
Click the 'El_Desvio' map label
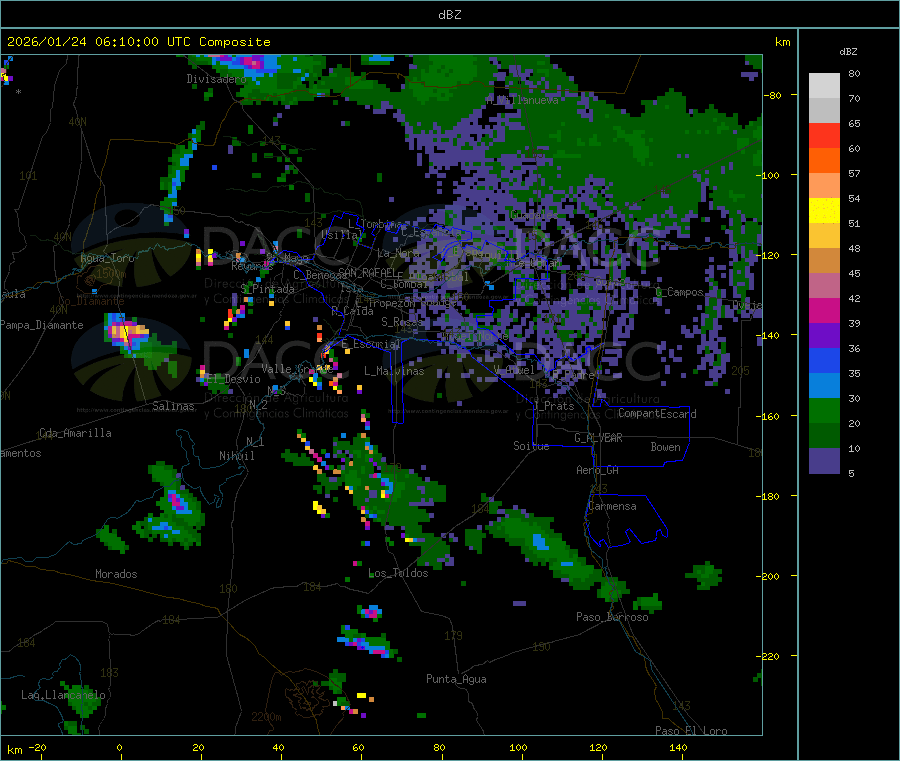click(x=233, y=379)
